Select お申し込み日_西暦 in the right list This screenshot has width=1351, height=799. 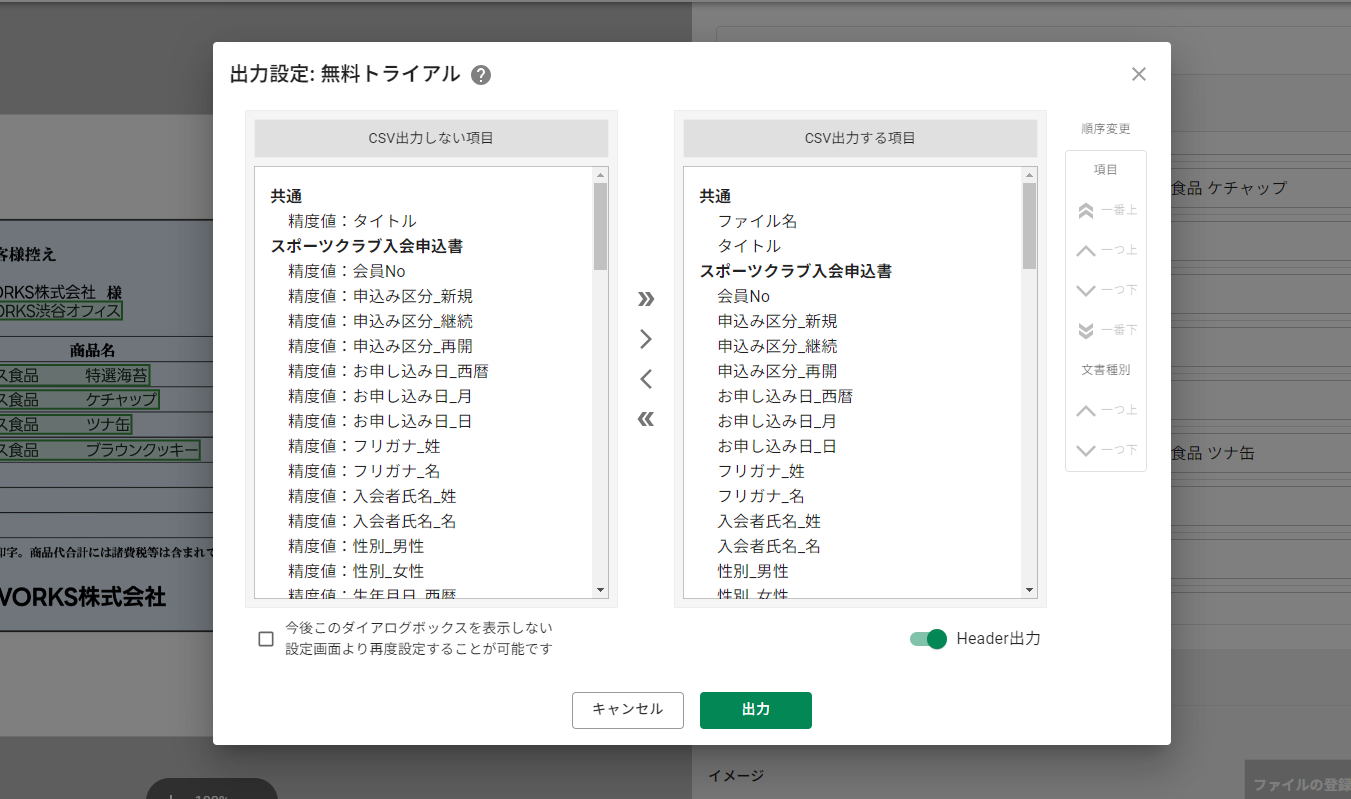785,396
